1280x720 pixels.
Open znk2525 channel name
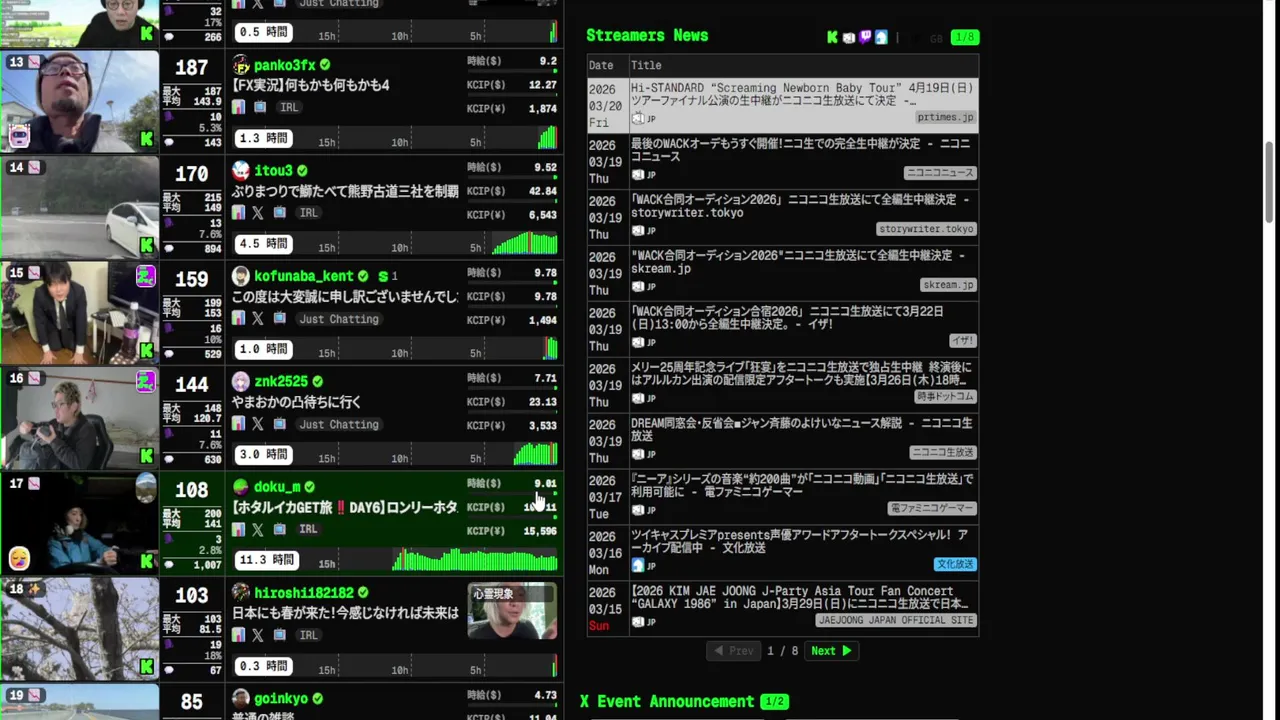[x=281, y=382]
